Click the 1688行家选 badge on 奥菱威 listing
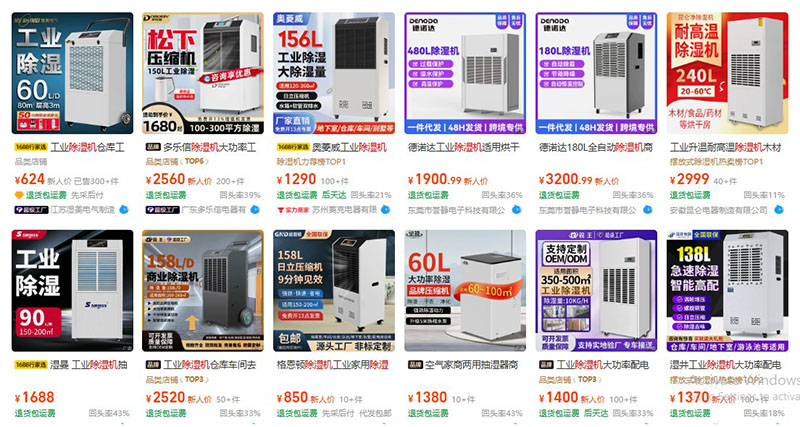This screenshot has height=427, width=800. [x=293, y=147]
